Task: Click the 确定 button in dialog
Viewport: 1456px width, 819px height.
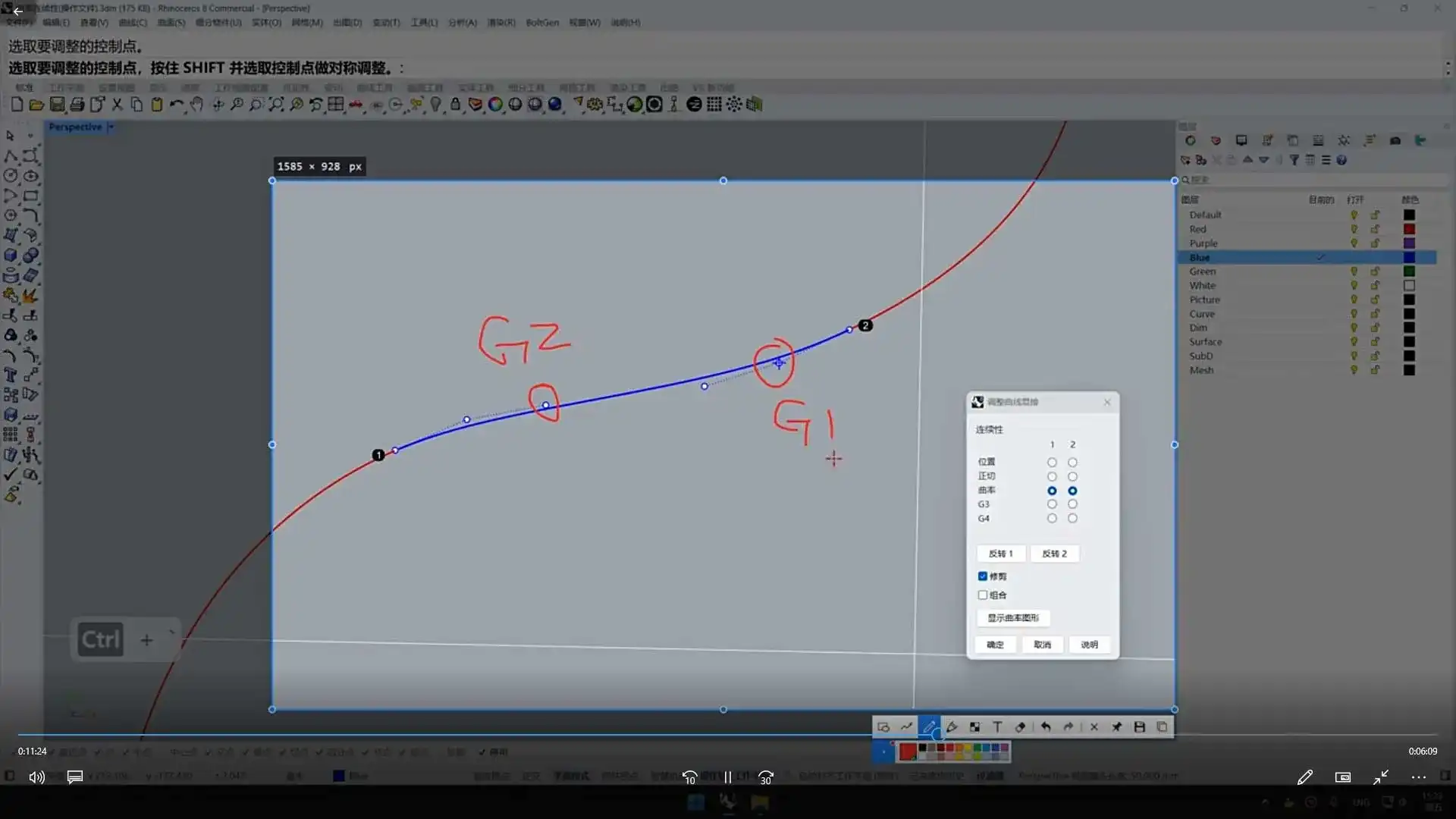Action: click(995, 645)
